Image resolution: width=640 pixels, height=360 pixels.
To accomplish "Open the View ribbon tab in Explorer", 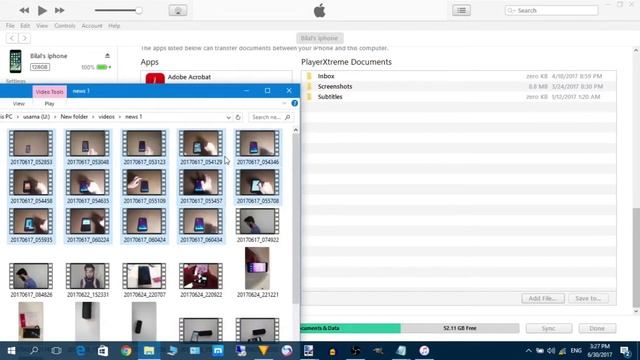I will tap(19, 104).
